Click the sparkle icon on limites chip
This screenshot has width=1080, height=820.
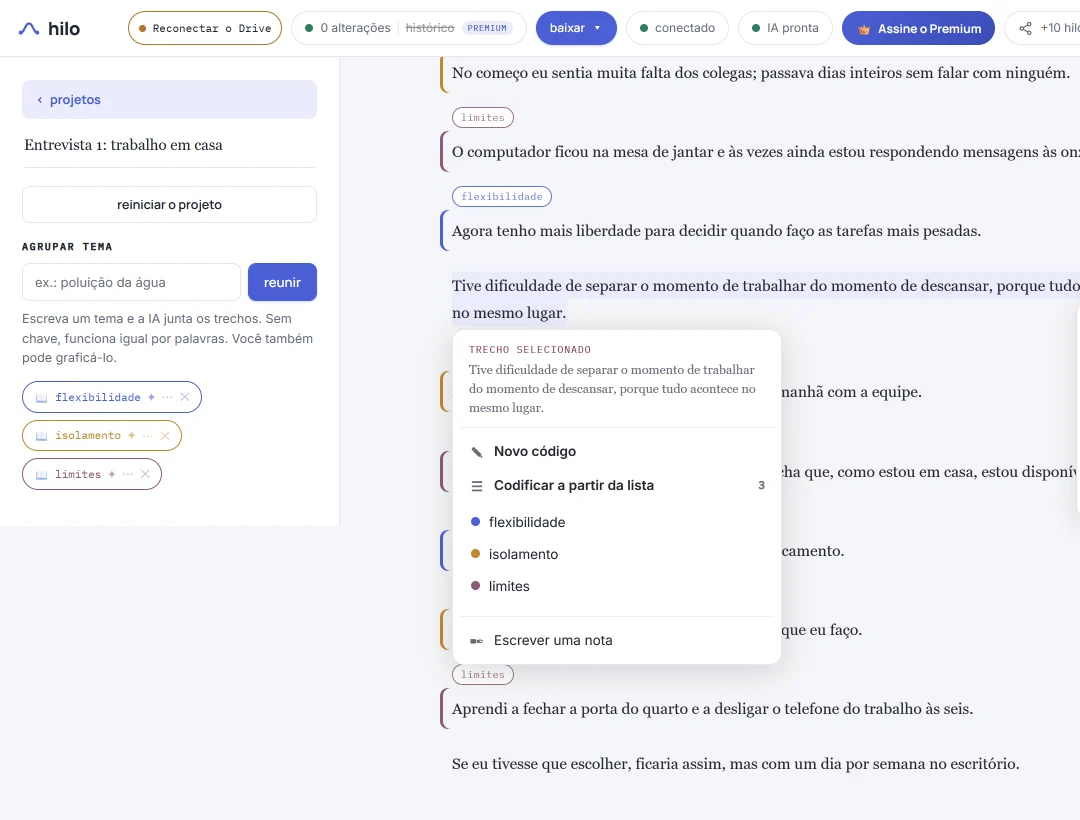(112, 474)
